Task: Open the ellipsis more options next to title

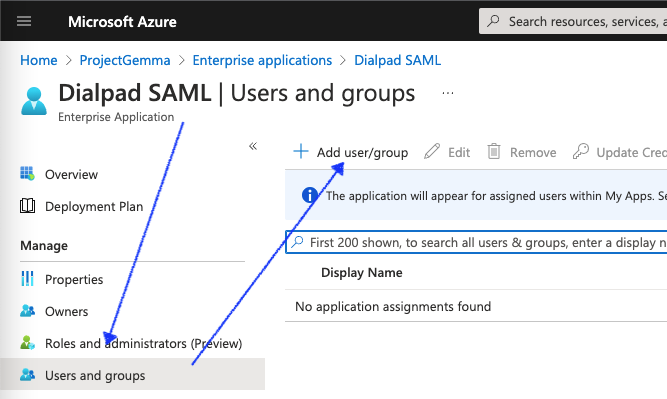Action: [448, 93]
